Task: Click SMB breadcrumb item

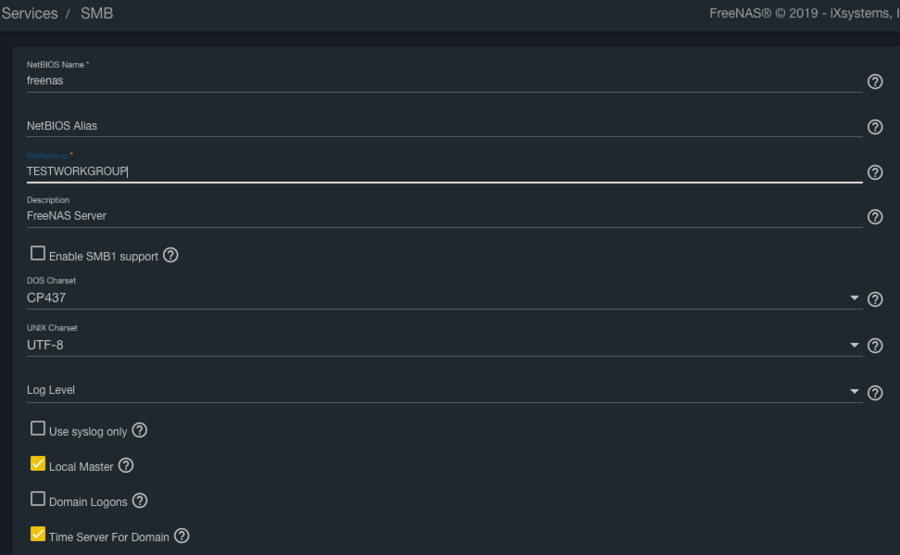Action: point(97,14)
